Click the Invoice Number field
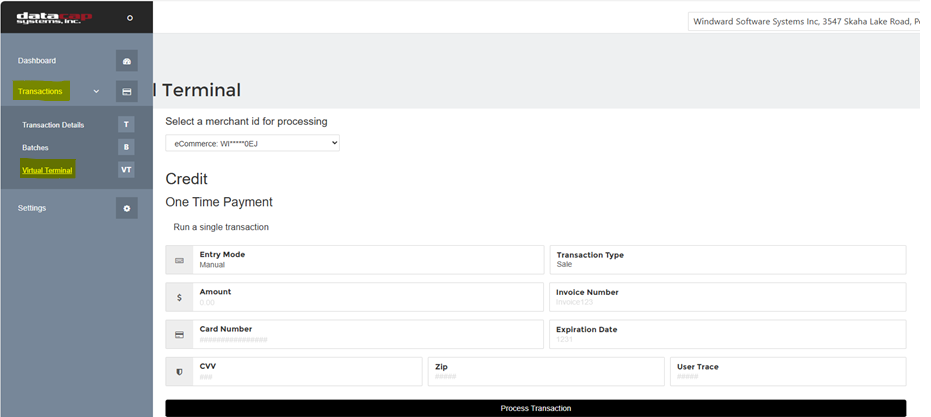The height and width of the screenshot is (417, 931). point(728,297)
